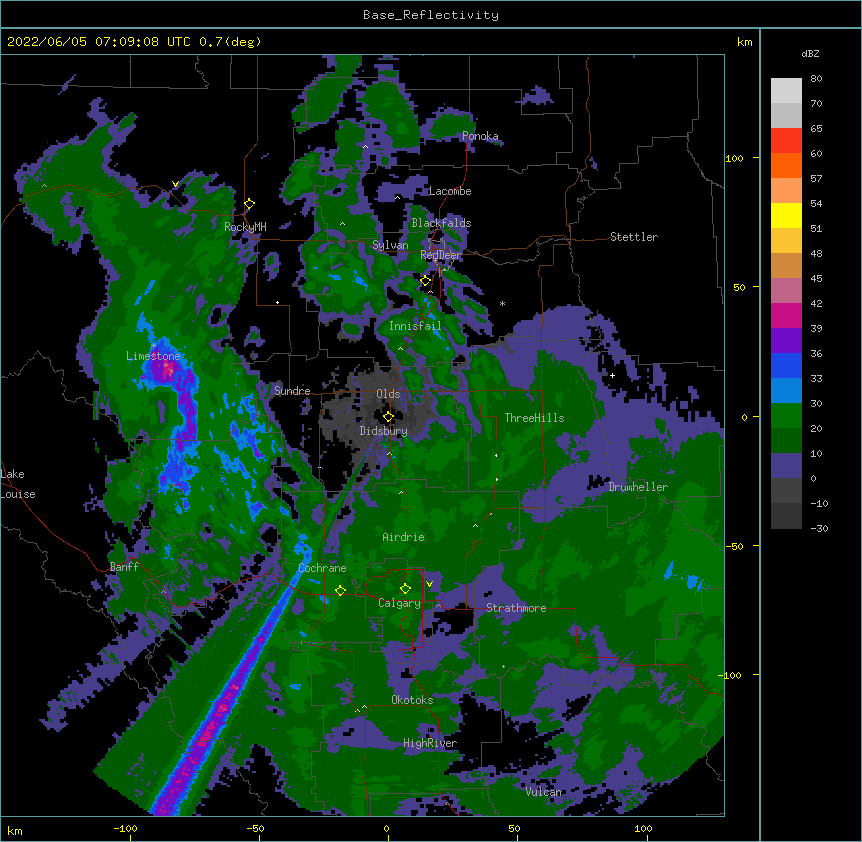Click the 80 dBZ legend value

[816, 79]
